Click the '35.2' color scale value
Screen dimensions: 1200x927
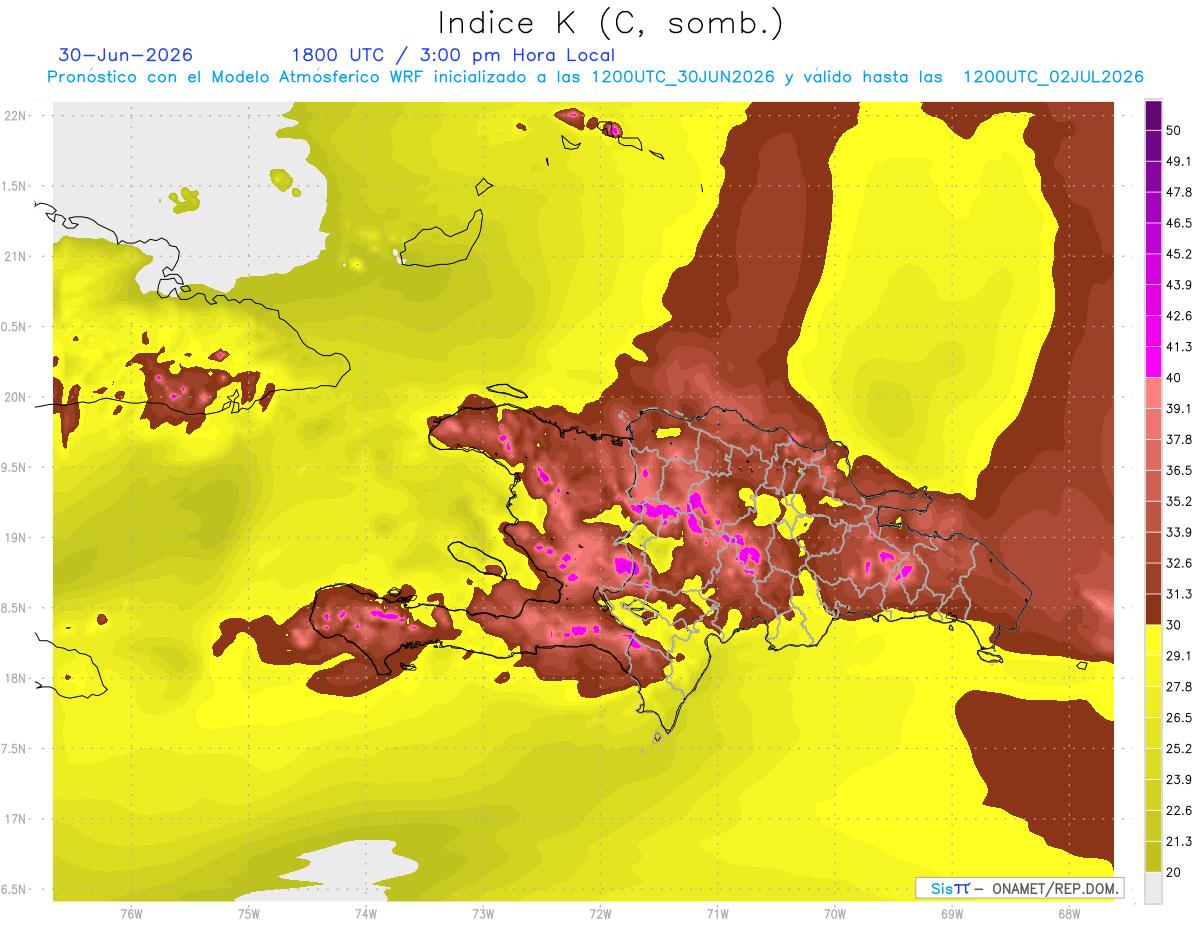pyautogui.click(x=1179, y=501)
